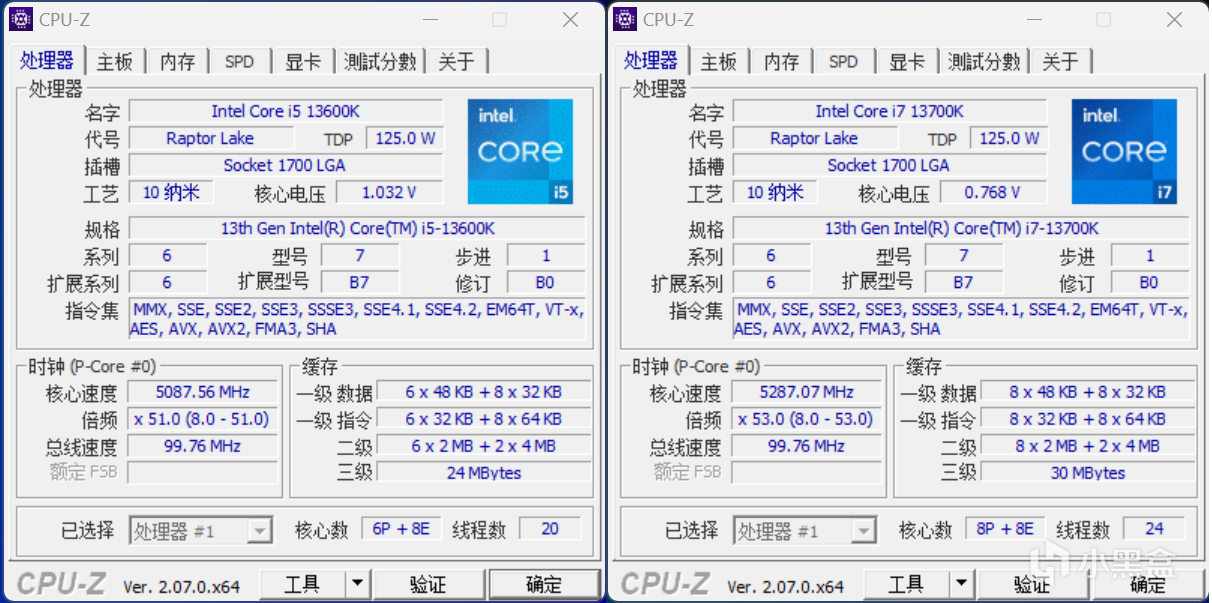The image size is (1212, 603).
Task: Close the right CPU-Z window
Action: [1174, 19]
